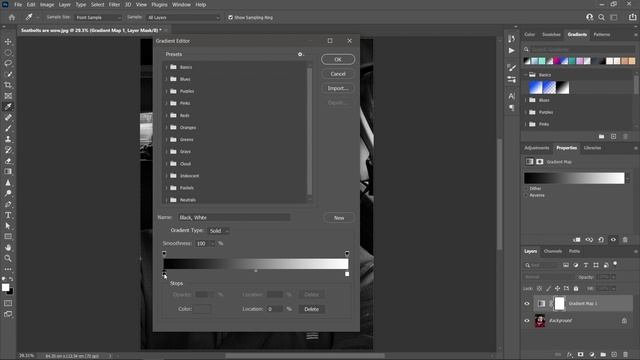Open the File menu
The width and height of the screenshot is (640, 360).
18,4
